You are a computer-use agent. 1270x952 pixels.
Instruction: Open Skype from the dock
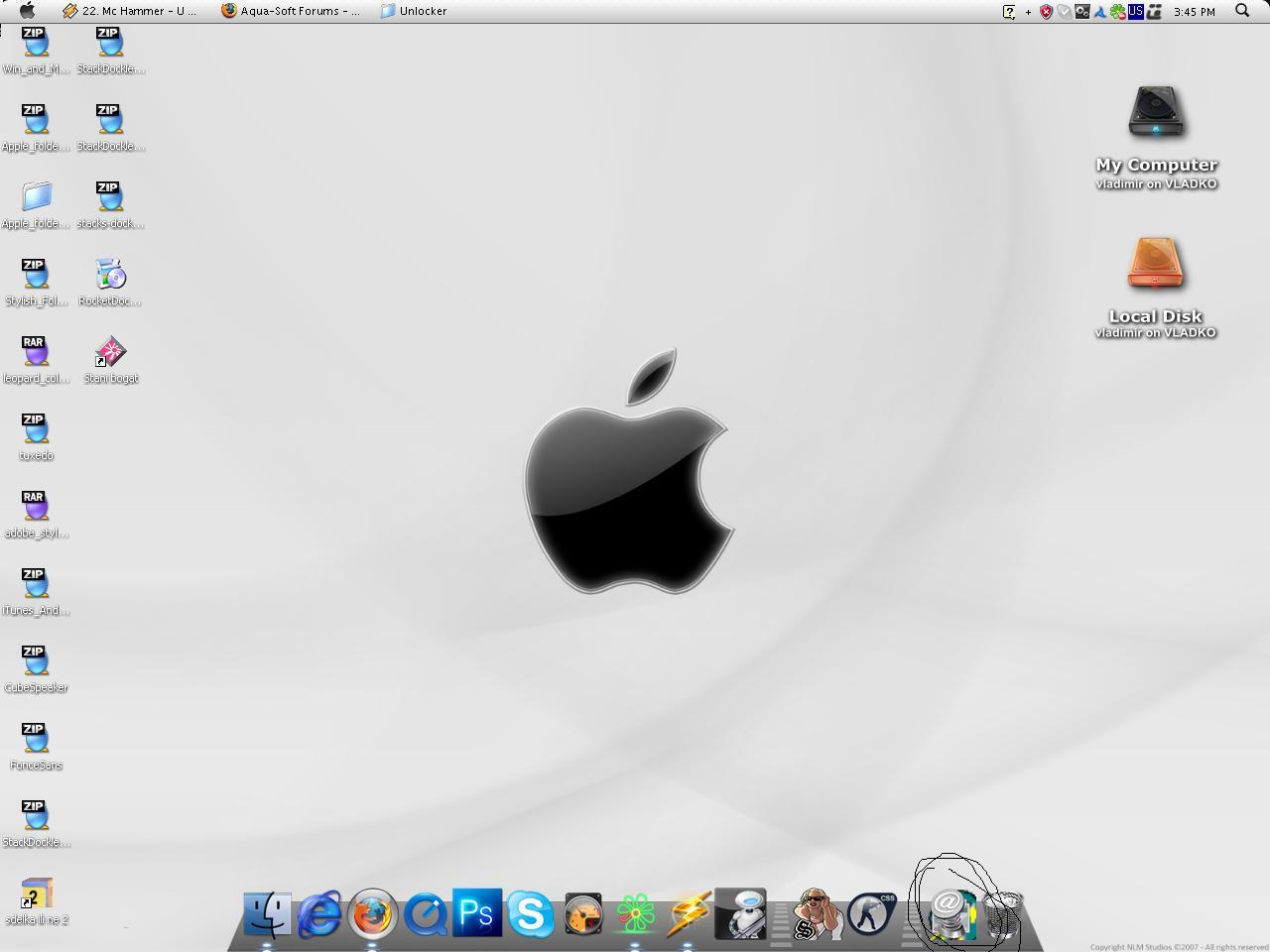click(x=530, y=914)
